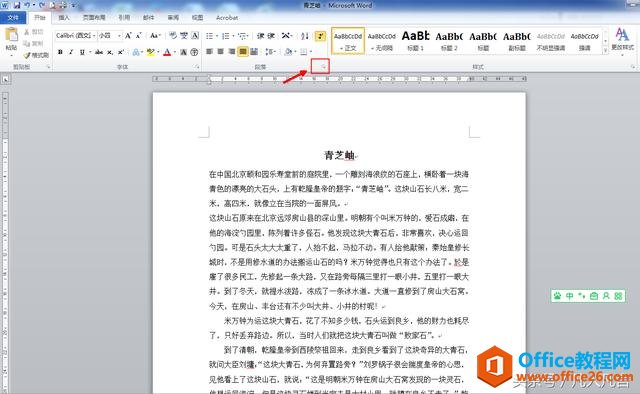
Task: Toggle strikethrough formatting
Action: (98, 52)
